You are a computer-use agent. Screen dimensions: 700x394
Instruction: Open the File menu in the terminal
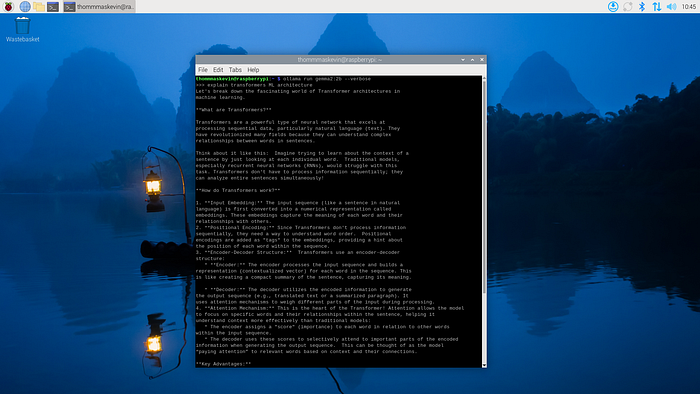tap(203, 70)
